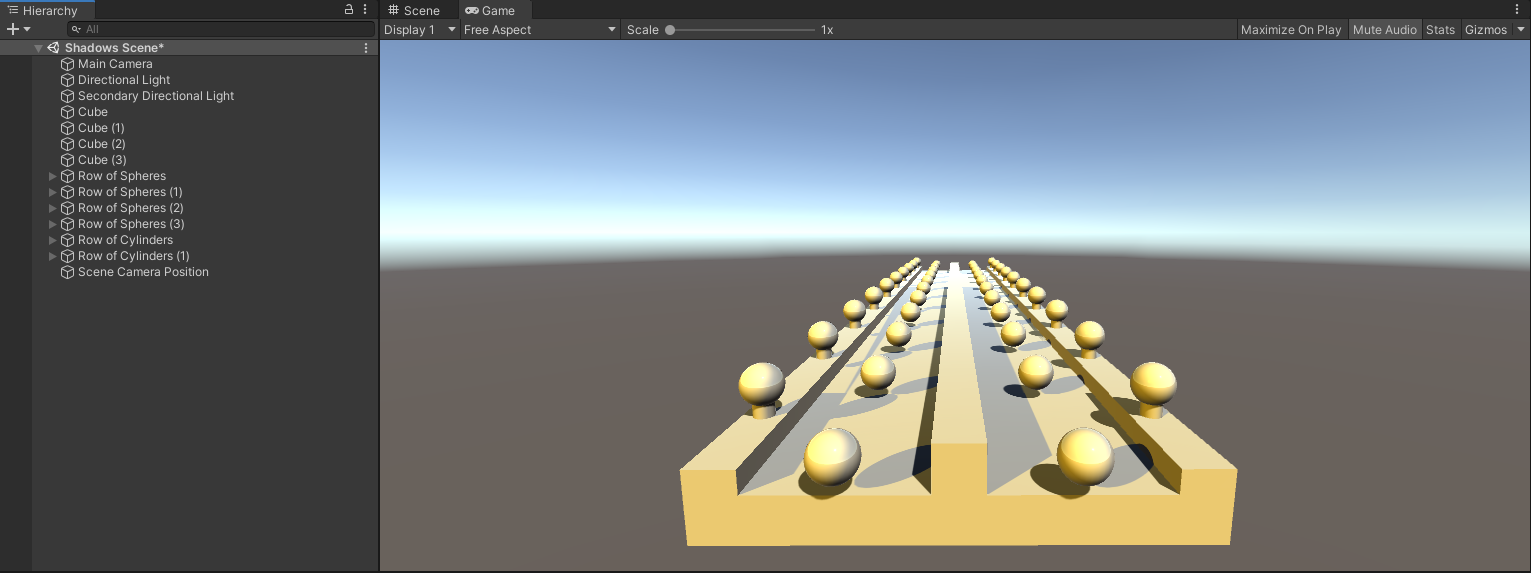1531x573 pixels.
Task: Select Scene Camera Position in Hierarchy
Action: [143, 272]
